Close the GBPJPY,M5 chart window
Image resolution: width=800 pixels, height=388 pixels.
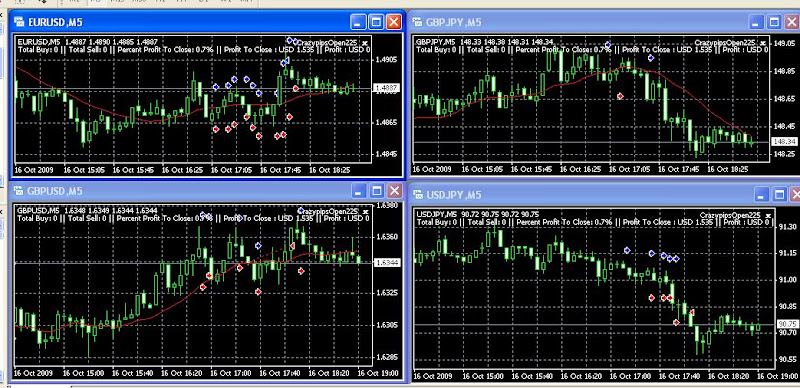(x=792, y=22)
